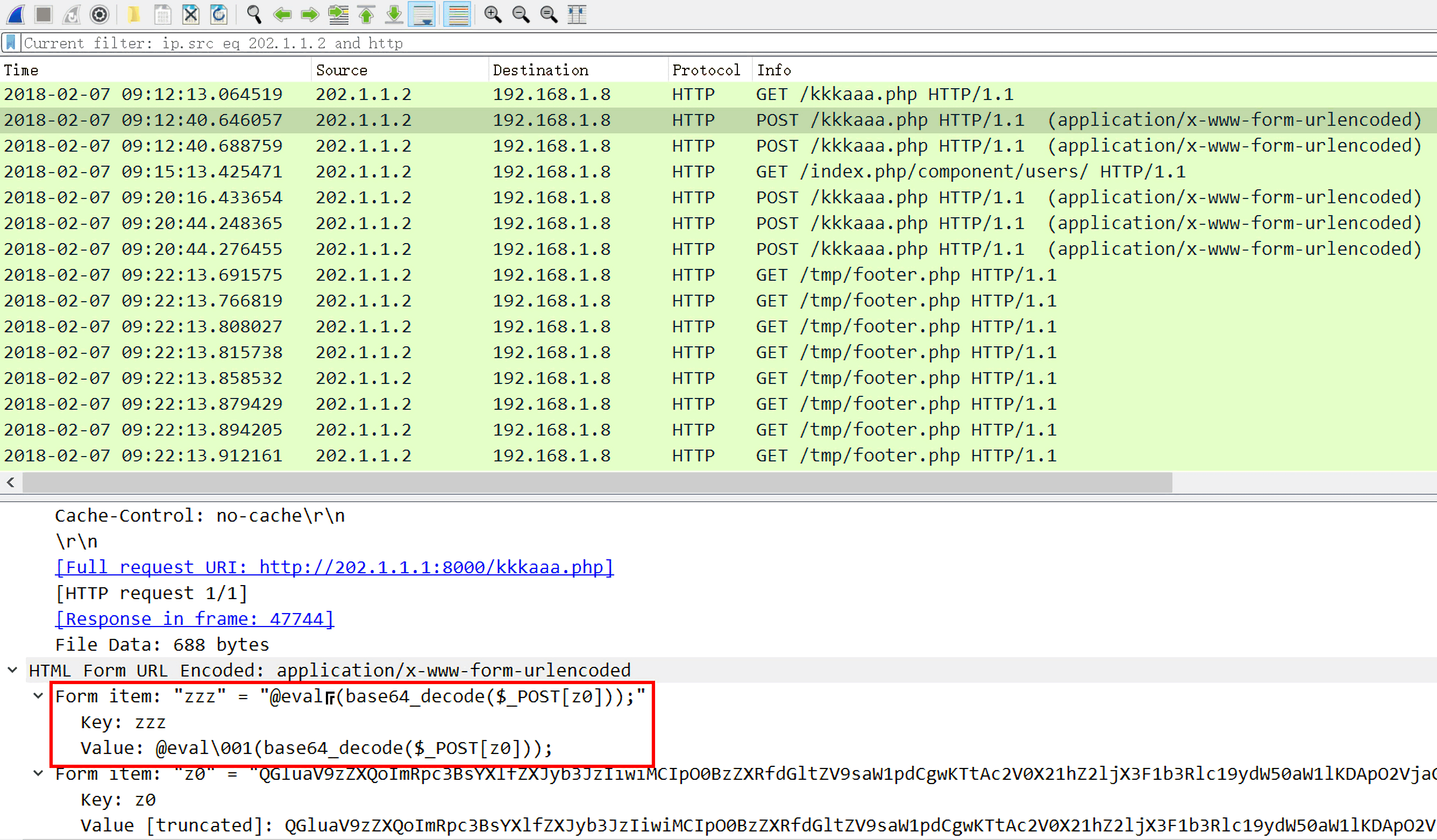Select the Key: zzz line
Image resolution: width=1437 pixels, height=840 pixels.
pyautogui.click(x=123, y=722)
